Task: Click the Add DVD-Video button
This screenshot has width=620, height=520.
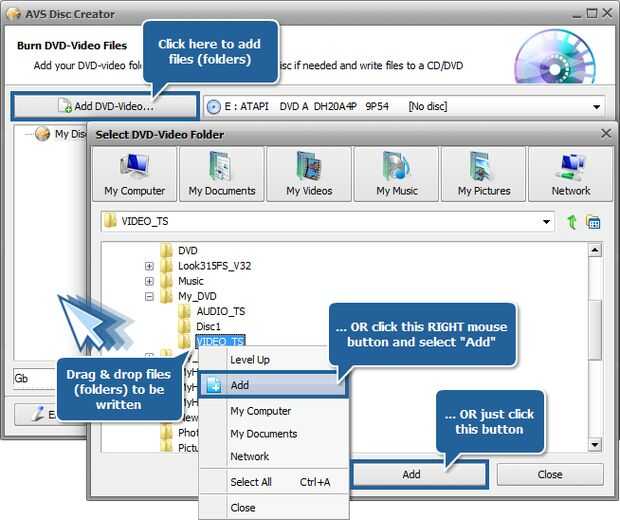Action: 105,106
